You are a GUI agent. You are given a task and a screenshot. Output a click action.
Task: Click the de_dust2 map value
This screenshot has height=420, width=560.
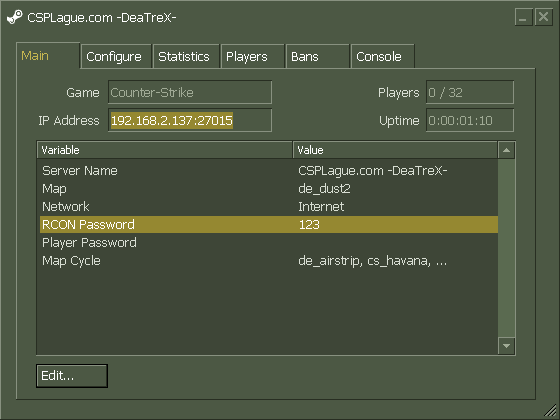pyautogui.click(x=324, y=189)
